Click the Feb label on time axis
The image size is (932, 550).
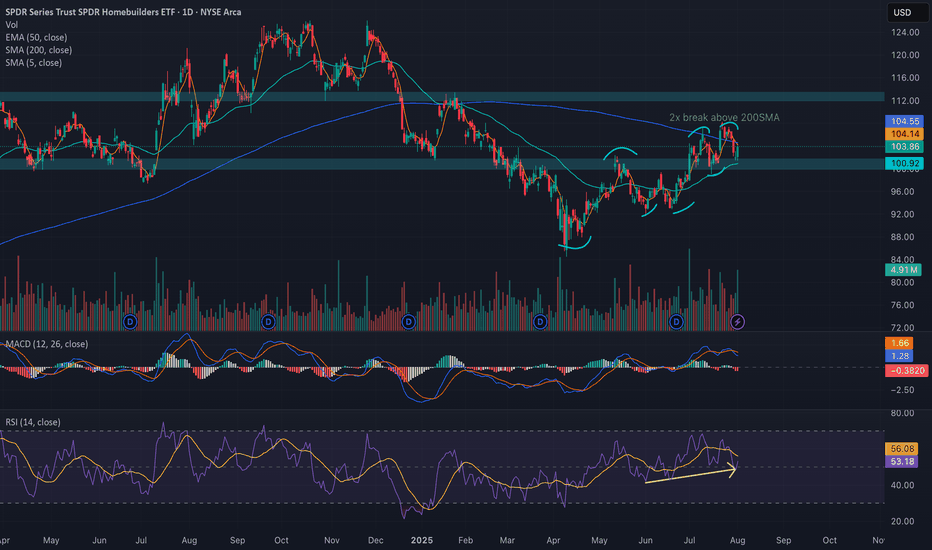465,540
